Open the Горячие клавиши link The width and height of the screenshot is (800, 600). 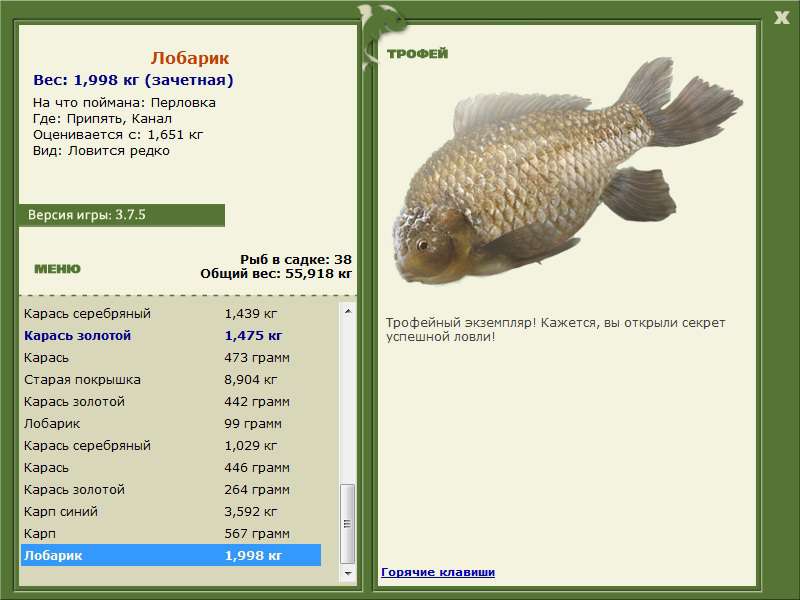point(438,572)
